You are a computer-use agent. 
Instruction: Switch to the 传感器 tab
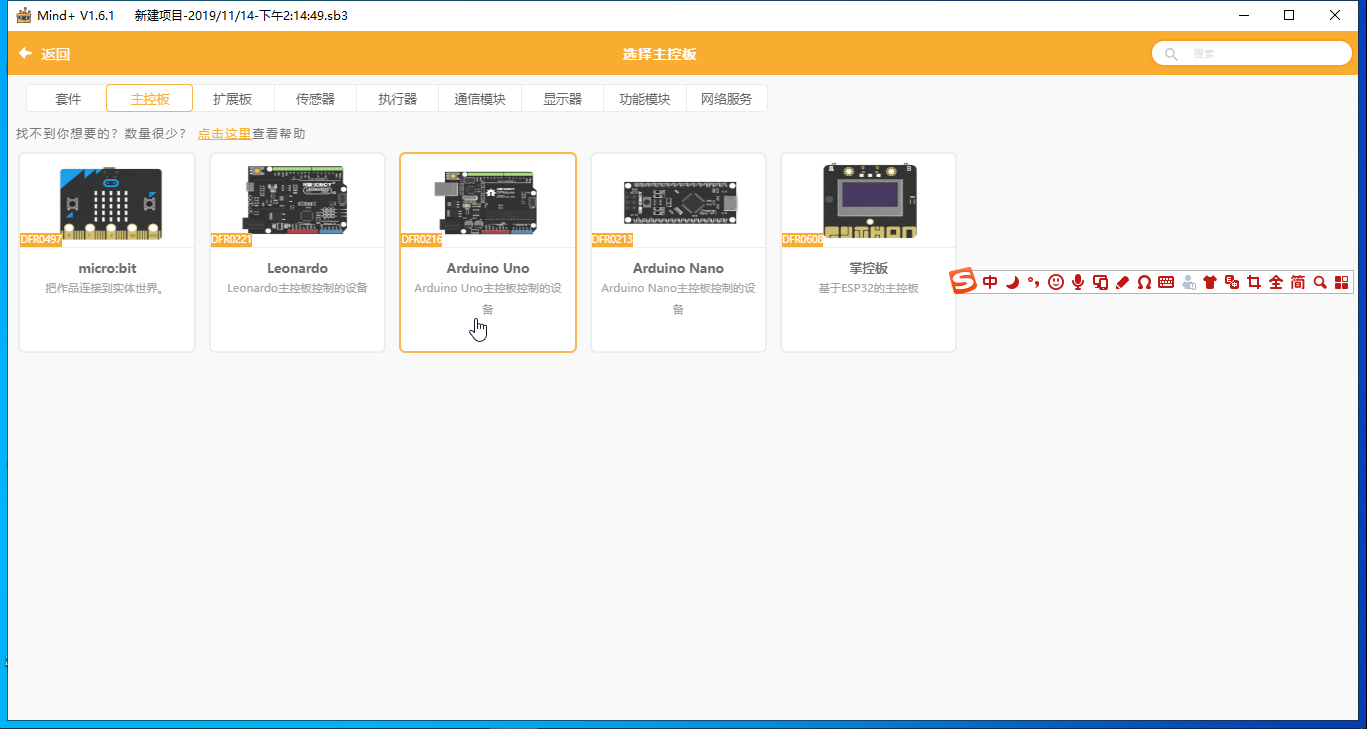point(315,99)
